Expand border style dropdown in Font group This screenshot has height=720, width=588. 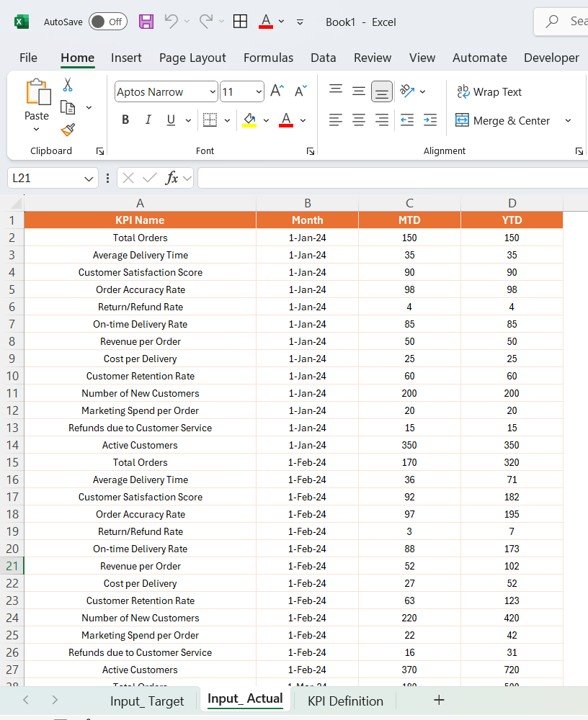pos(227,120)
